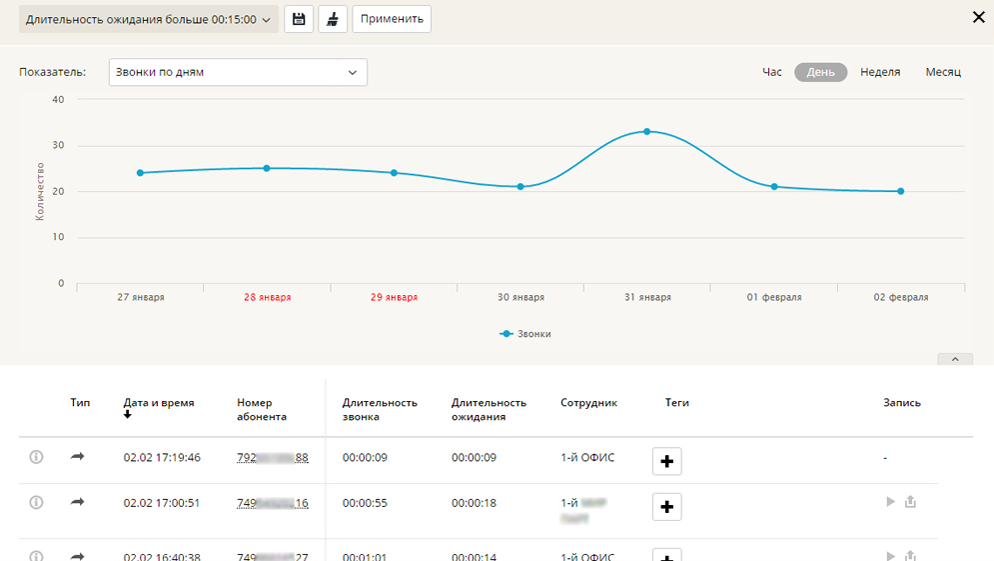The image size is (994, 561).
Task: Sort table by Дата и время column
Action: pyautogui.click(x=158, y=403)
